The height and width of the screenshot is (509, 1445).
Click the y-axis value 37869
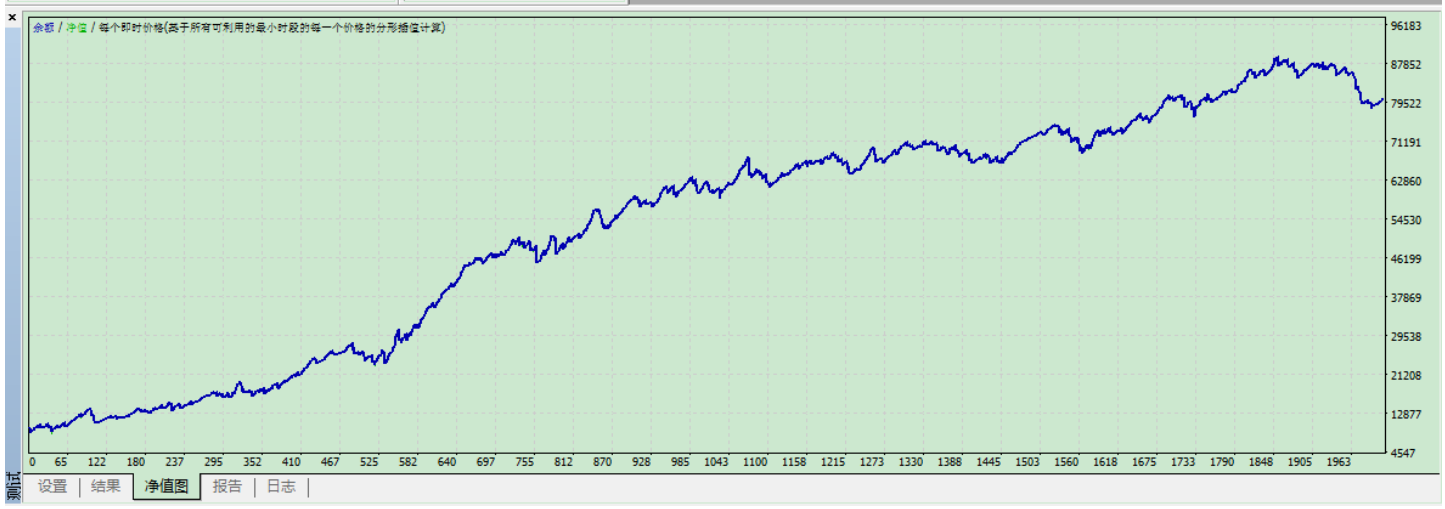[1405, 298]
